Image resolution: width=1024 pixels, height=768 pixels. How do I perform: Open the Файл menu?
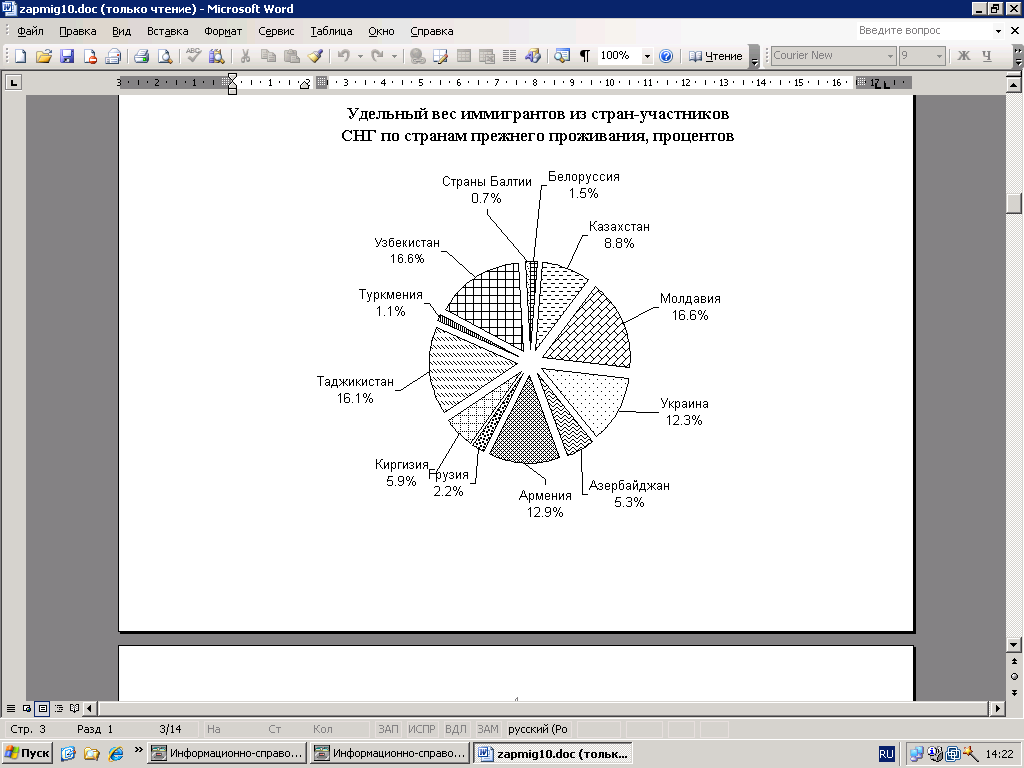[30, 31]
